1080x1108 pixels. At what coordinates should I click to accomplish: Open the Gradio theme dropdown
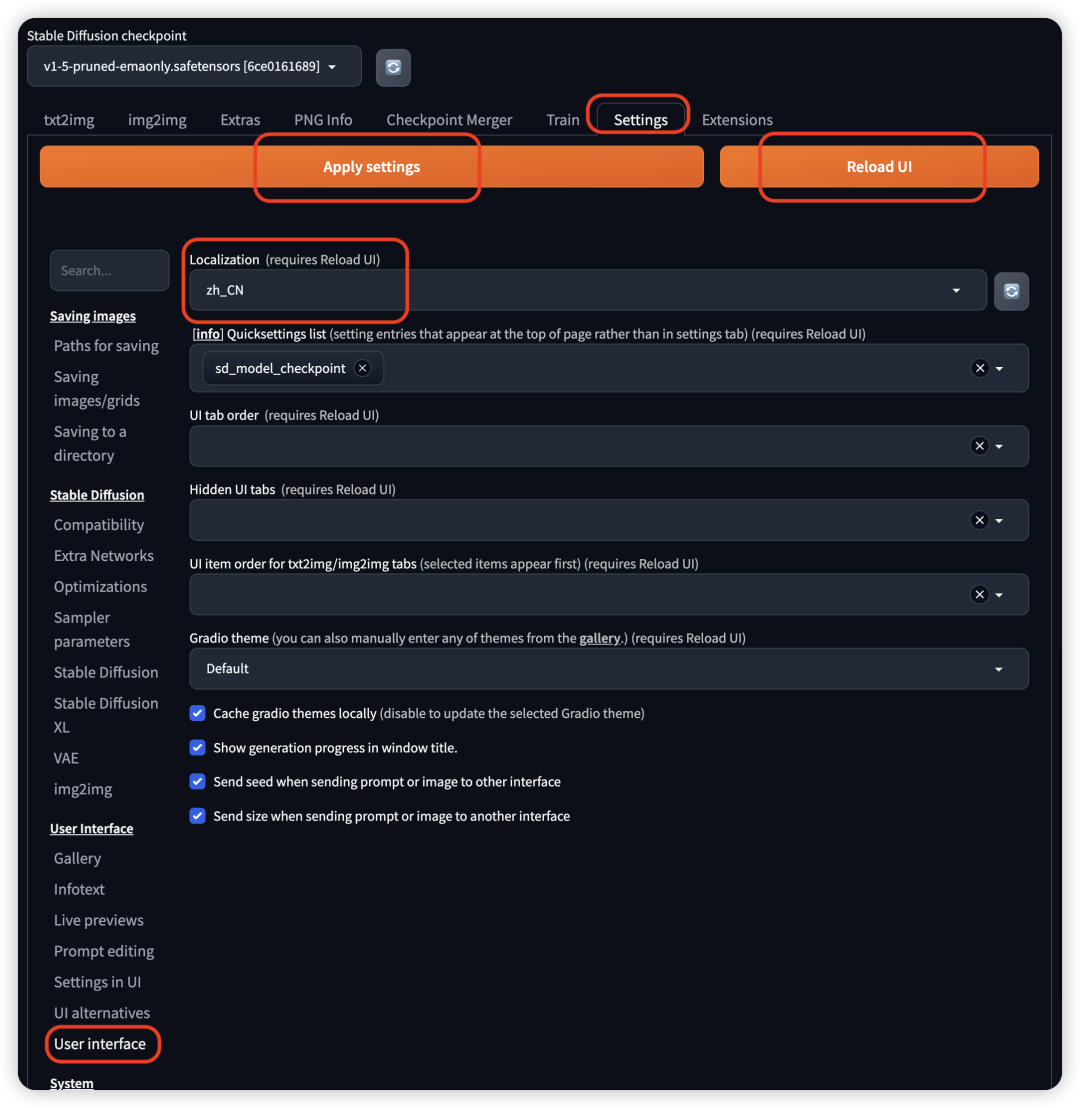click(609, 668)
